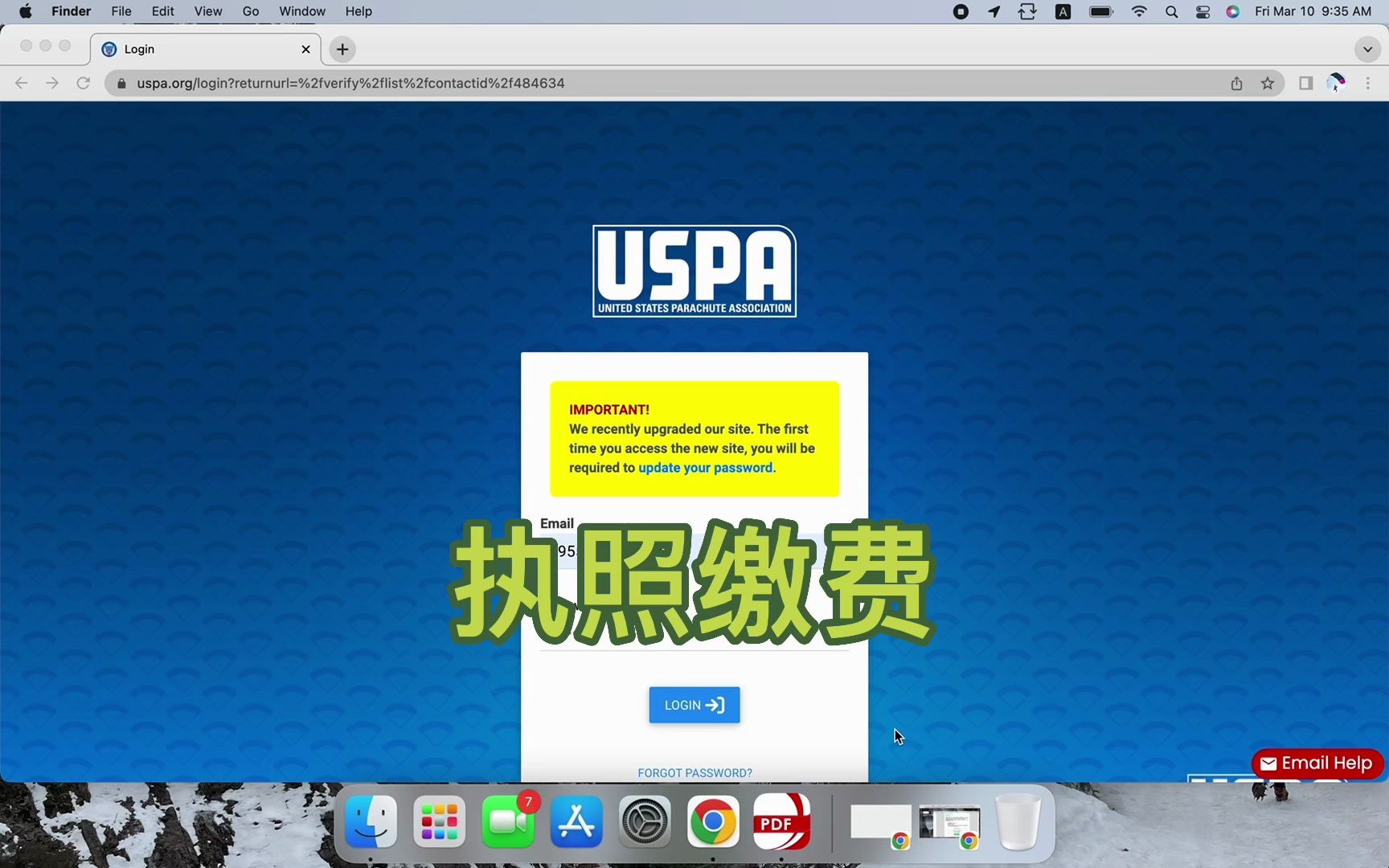The image size is (1389, 868).
Task: Open the Window menu
Action: tap(302, 11)
